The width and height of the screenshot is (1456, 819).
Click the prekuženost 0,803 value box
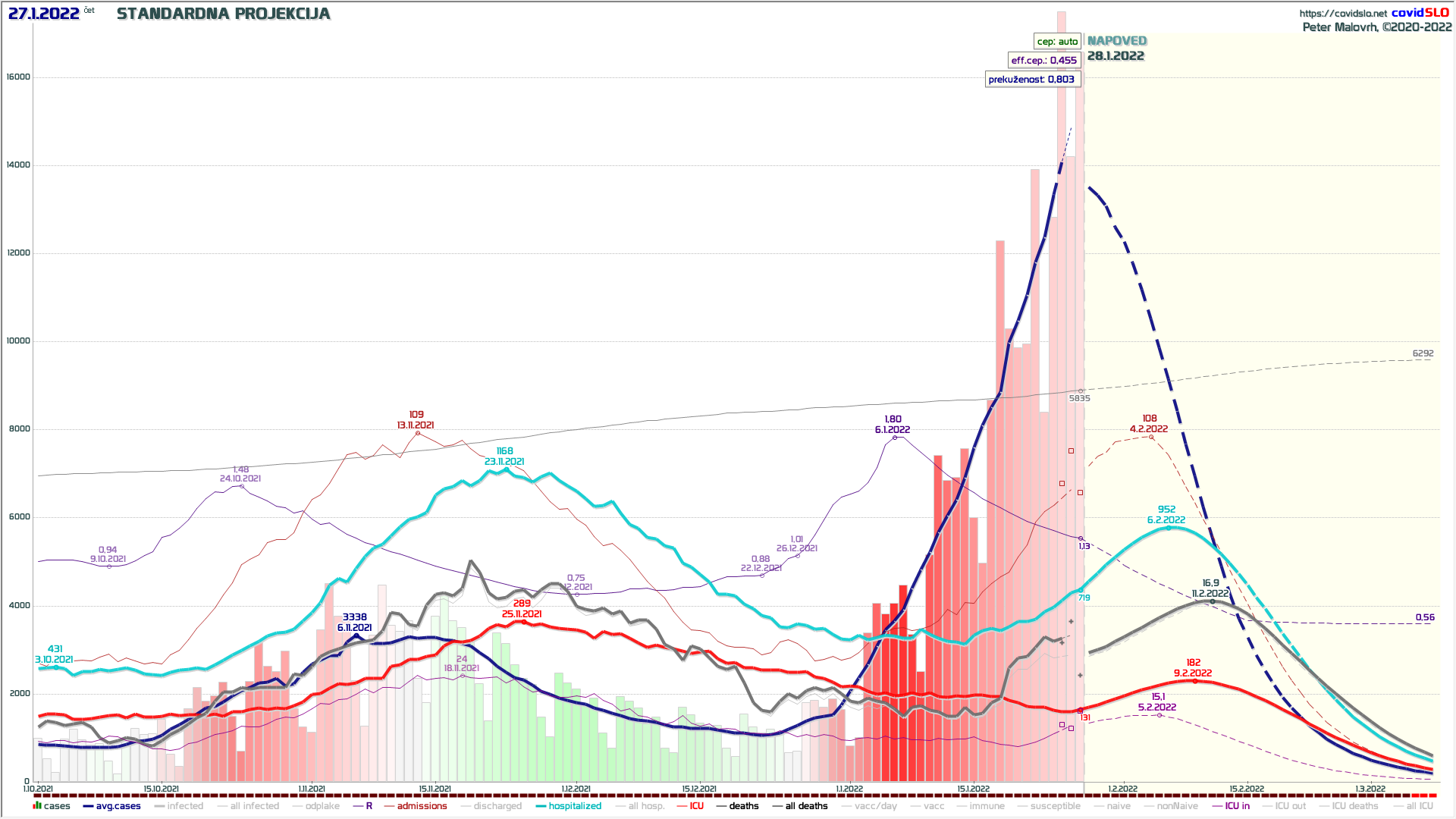point(1031,79)
